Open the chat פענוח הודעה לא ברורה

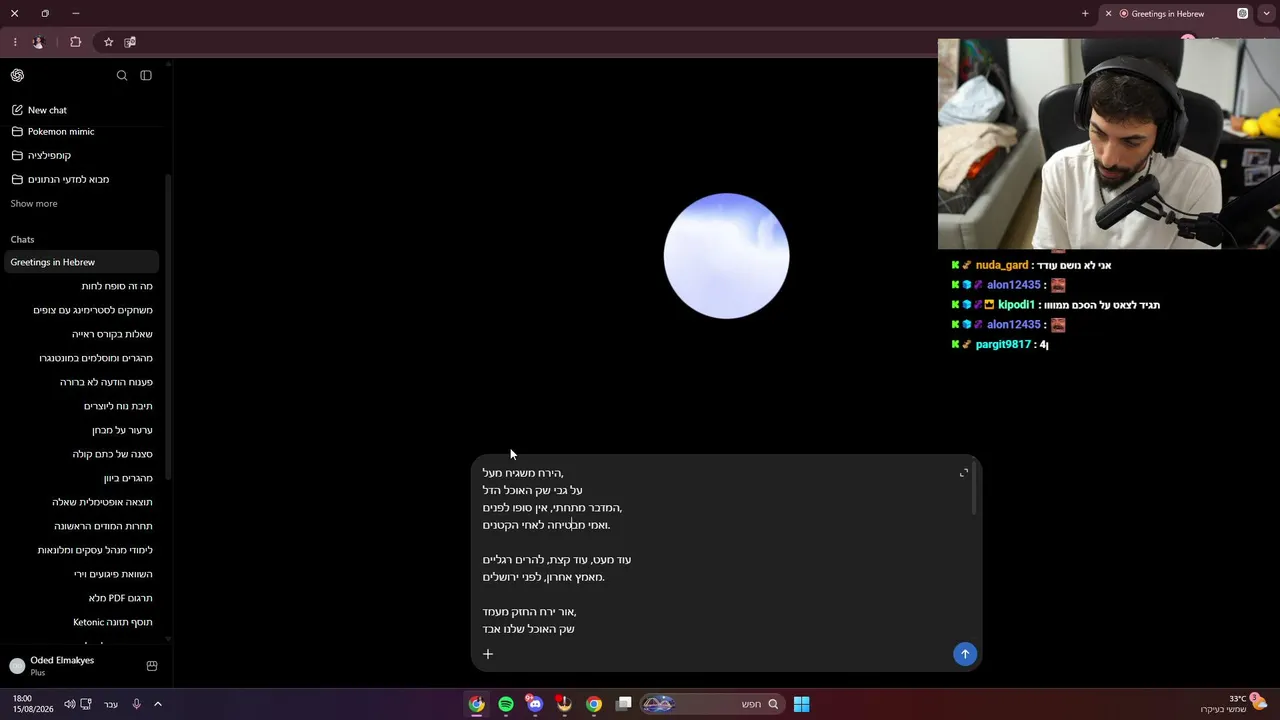point(80,382)
